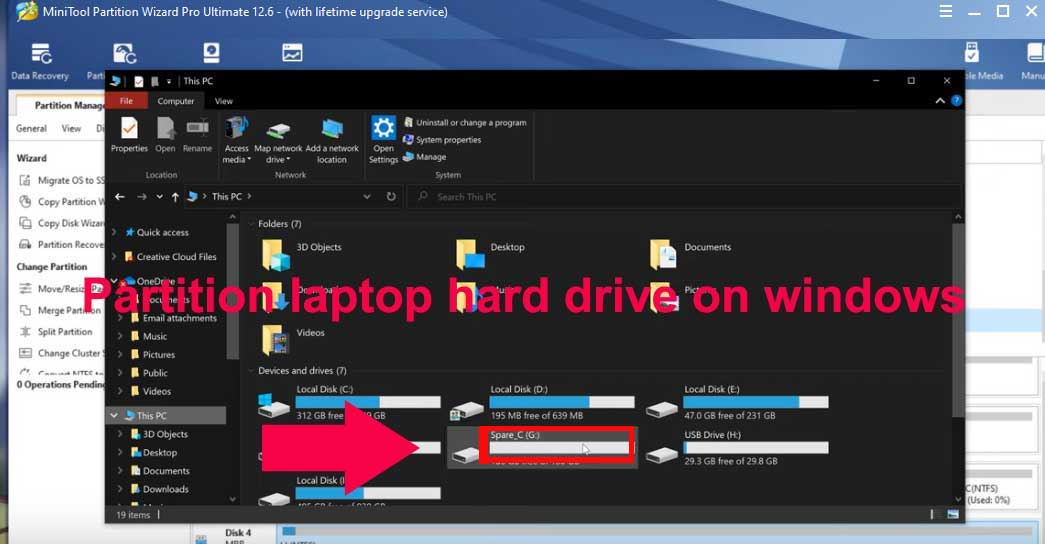Image resolution: width=1045 pixels, height=544 pixels.
Task: Collapse Devices and drives (7) group
Action: pos(252,371)
